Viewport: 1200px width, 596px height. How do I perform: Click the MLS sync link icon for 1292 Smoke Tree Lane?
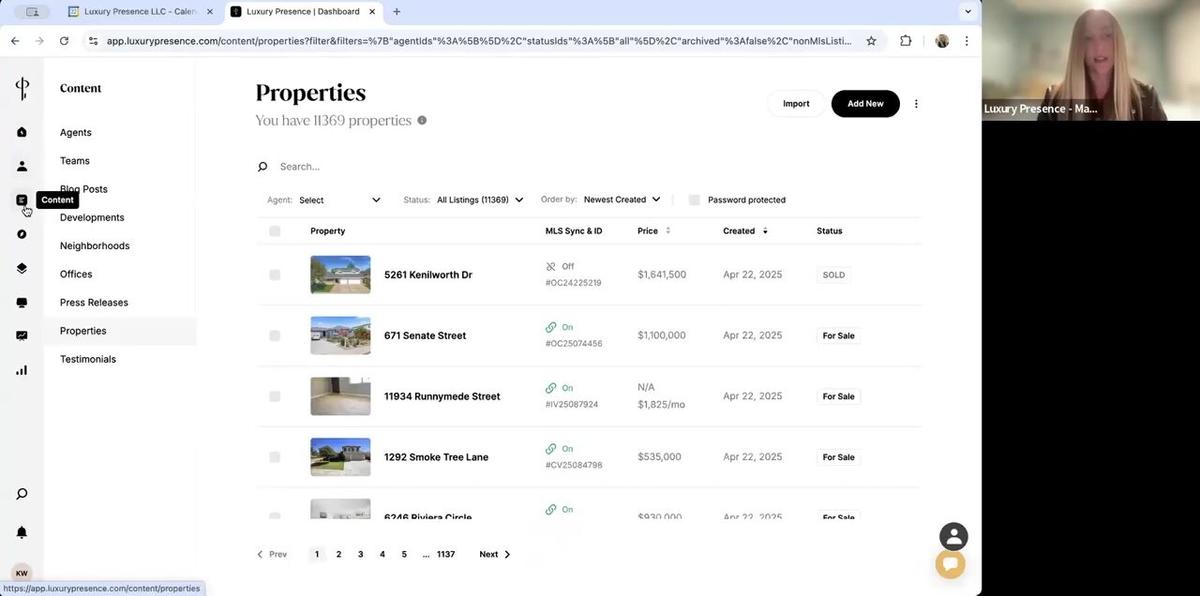[551, 449]
